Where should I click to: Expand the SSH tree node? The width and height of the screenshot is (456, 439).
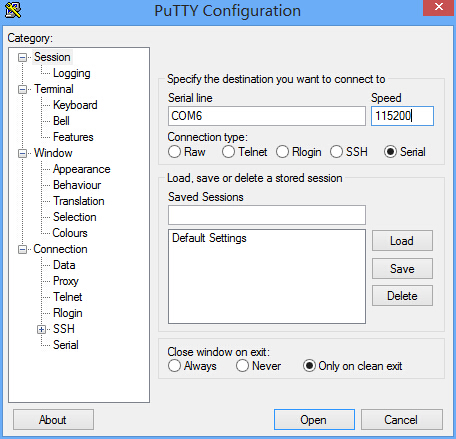[x=41, y=329]
